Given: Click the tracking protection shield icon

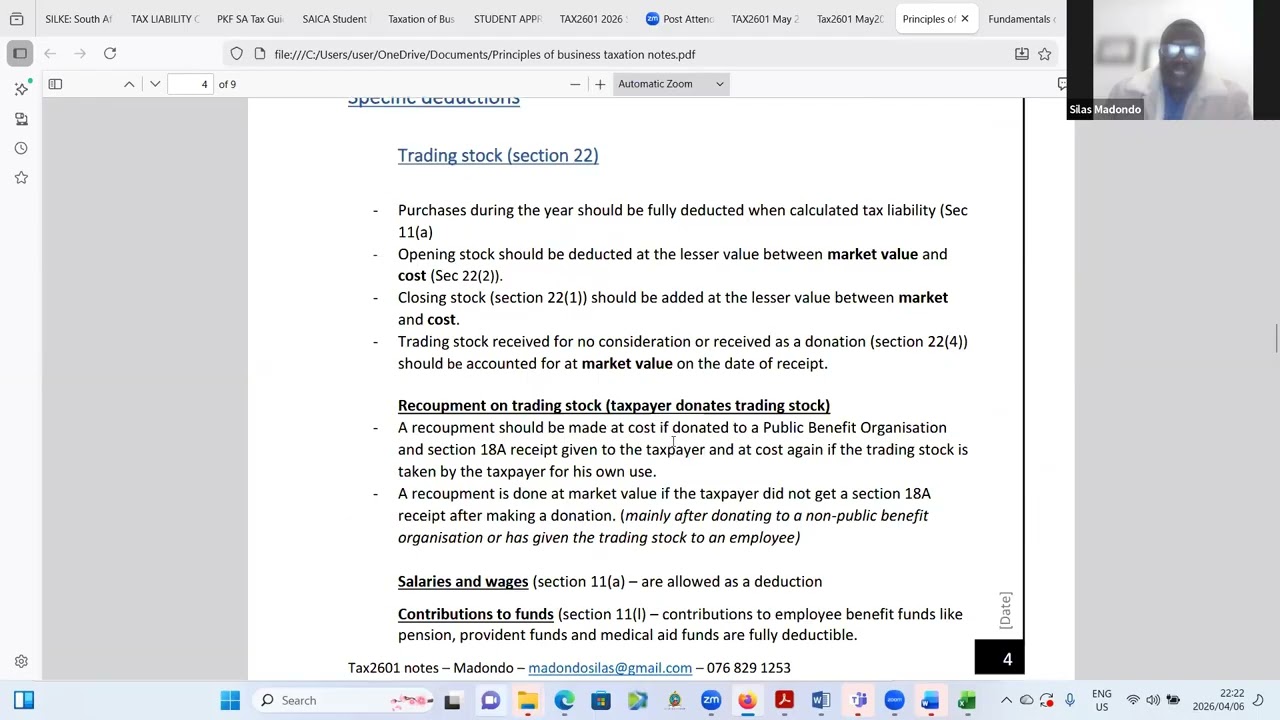Looking at the screenshot, I should (x=236, y=54).
